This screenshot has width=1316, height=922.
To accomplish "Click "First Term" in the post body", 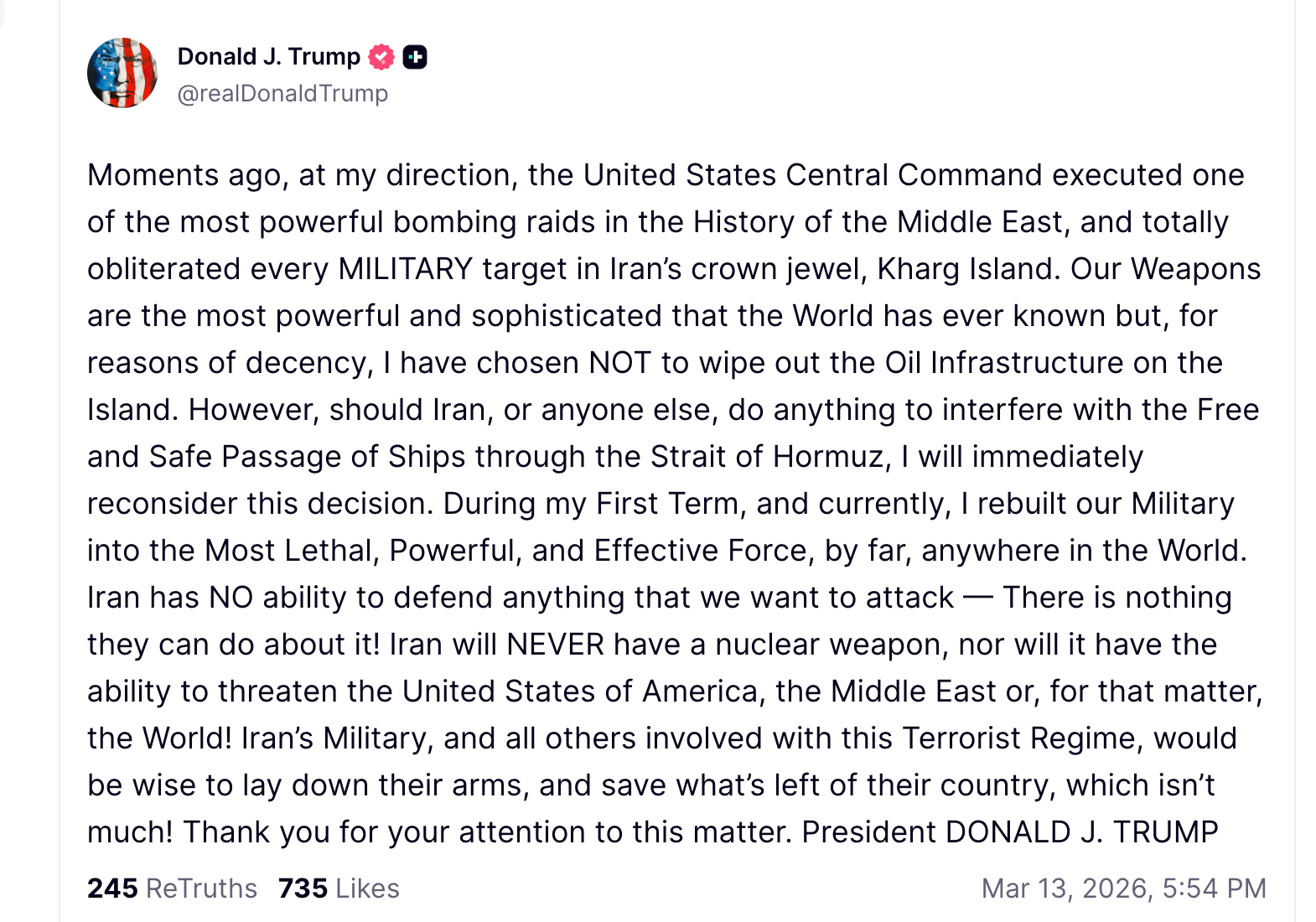I will click(667, 504).
